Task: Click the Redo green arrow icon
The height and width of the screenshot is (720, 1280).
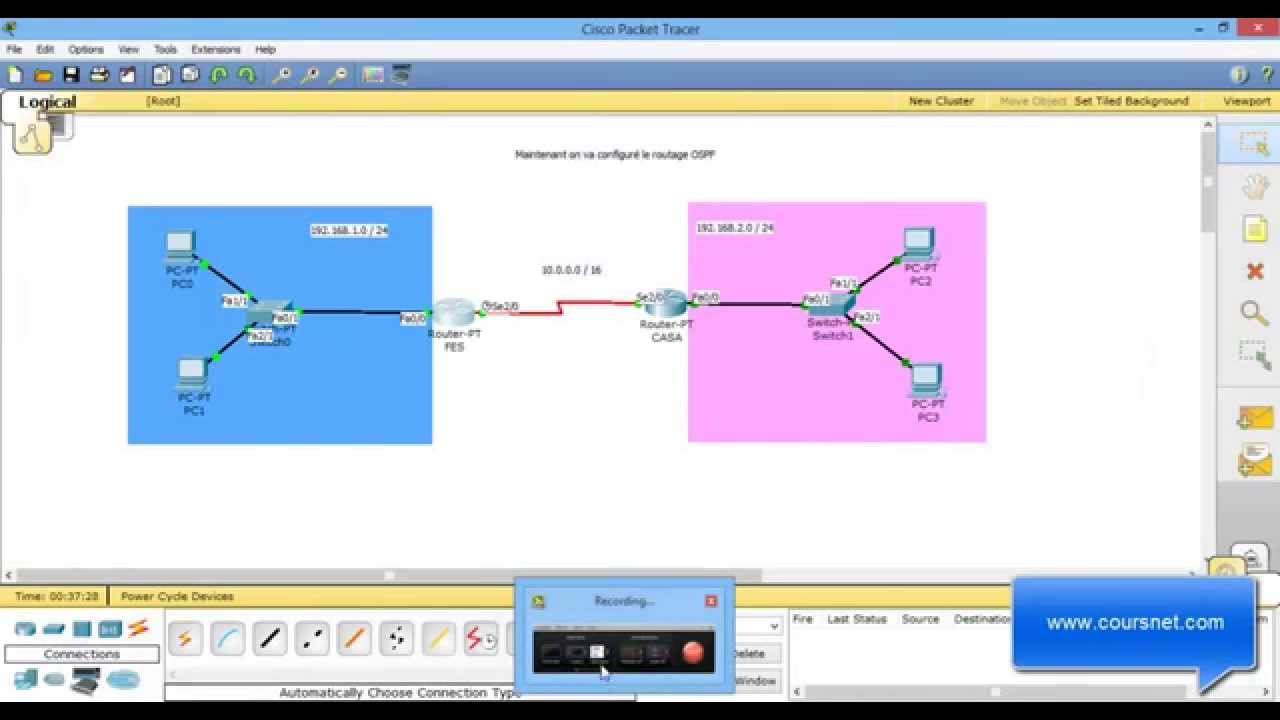Action: pos(246,74)
